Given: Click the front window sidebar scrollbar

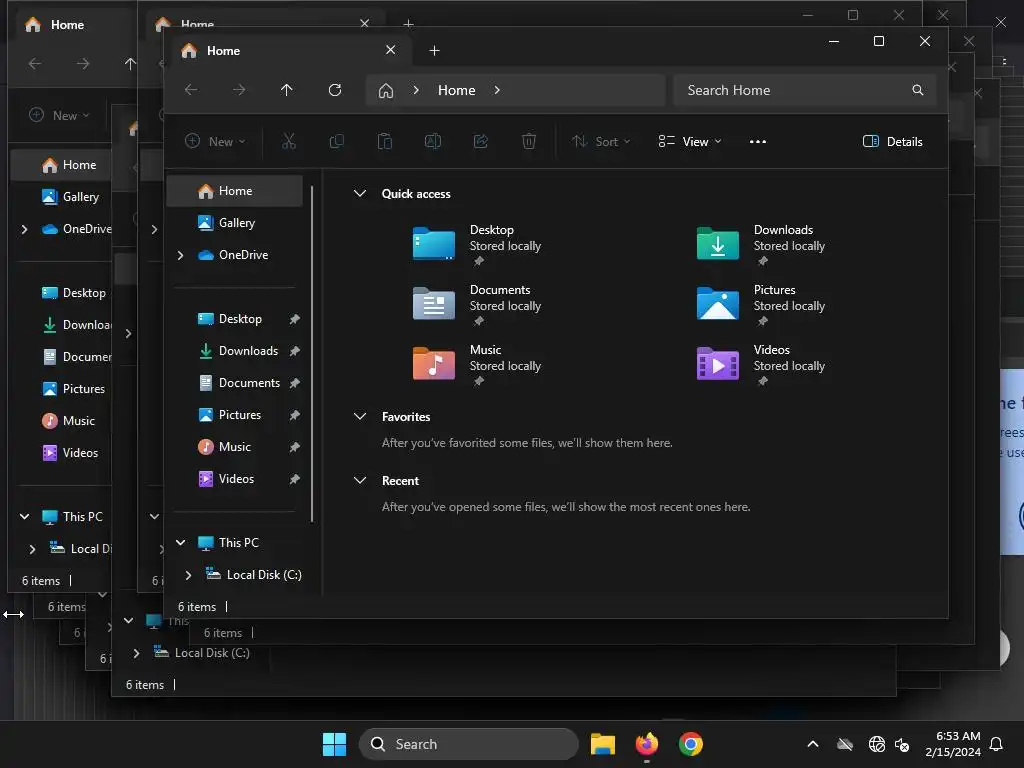Looking at the screenshot, I should [313, 354].
